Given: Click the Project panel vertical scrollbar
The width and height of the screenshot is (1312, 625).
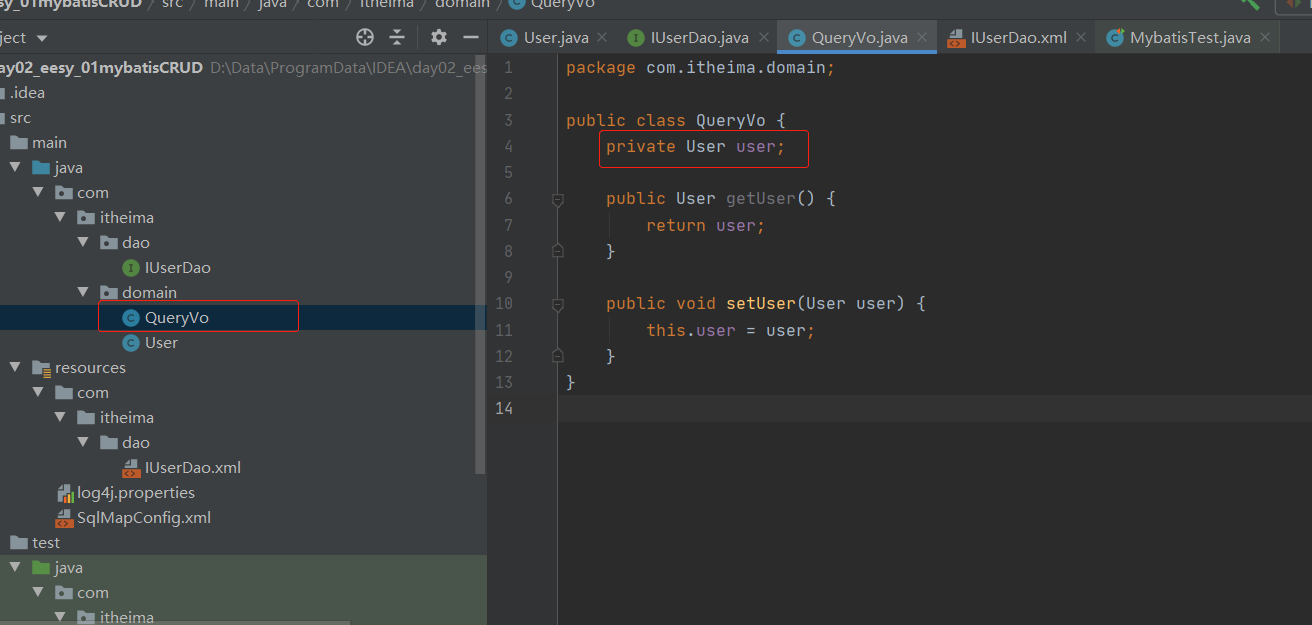Looking at the screenshot, I should tap(481, 265).
